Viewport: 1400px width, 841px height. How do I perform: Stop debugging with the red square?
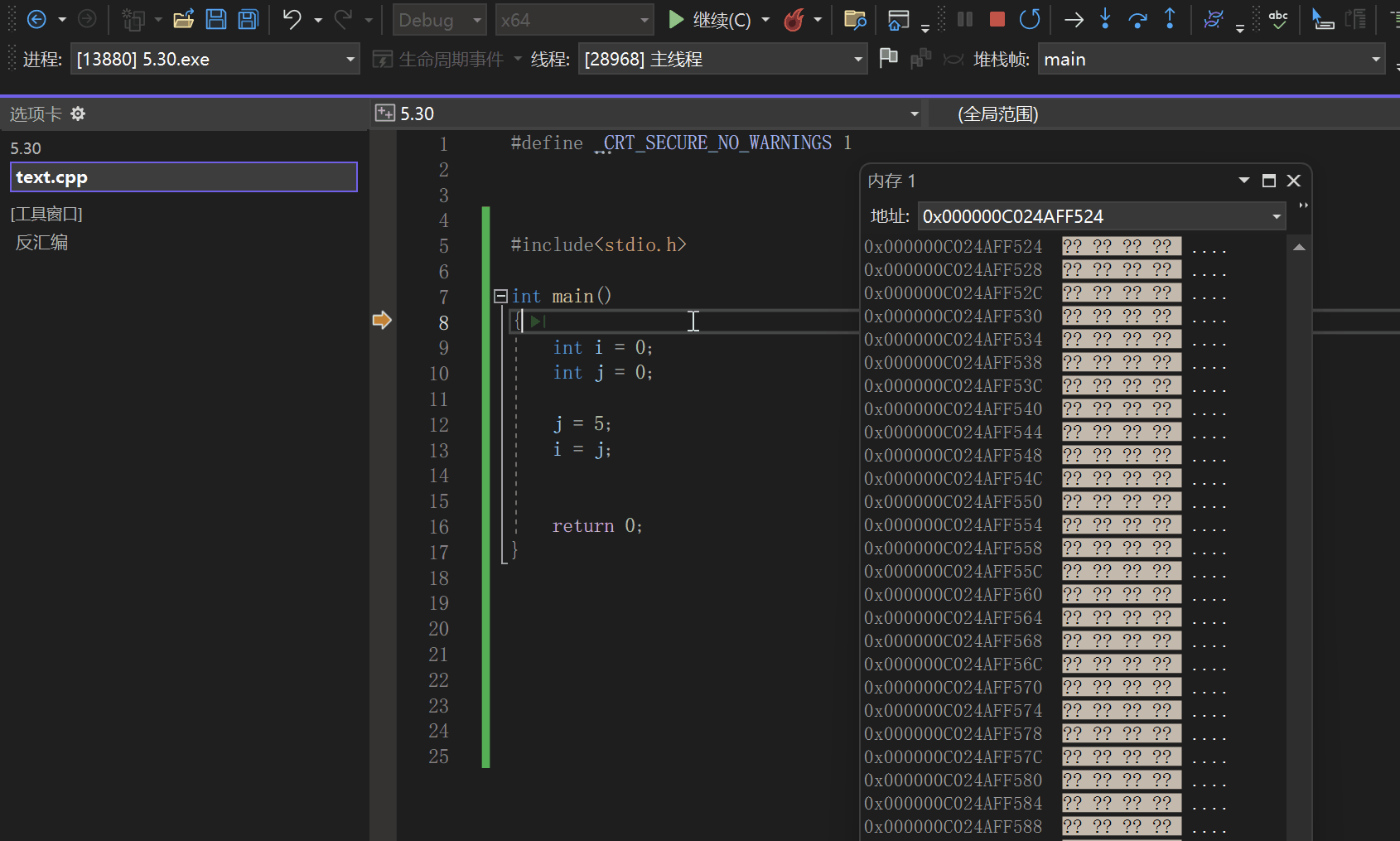(x=997, y=19)
